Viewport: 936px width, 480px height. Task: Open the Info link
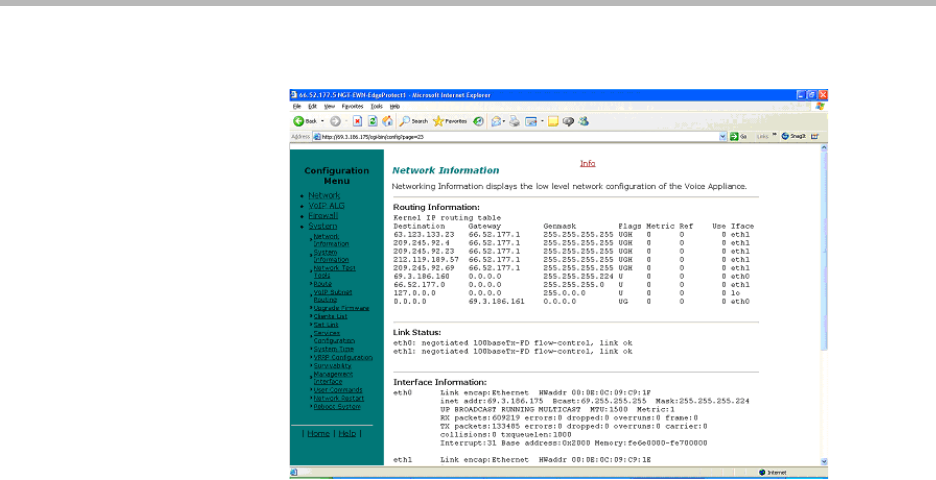pyautogui.click(x=588, y=163)
